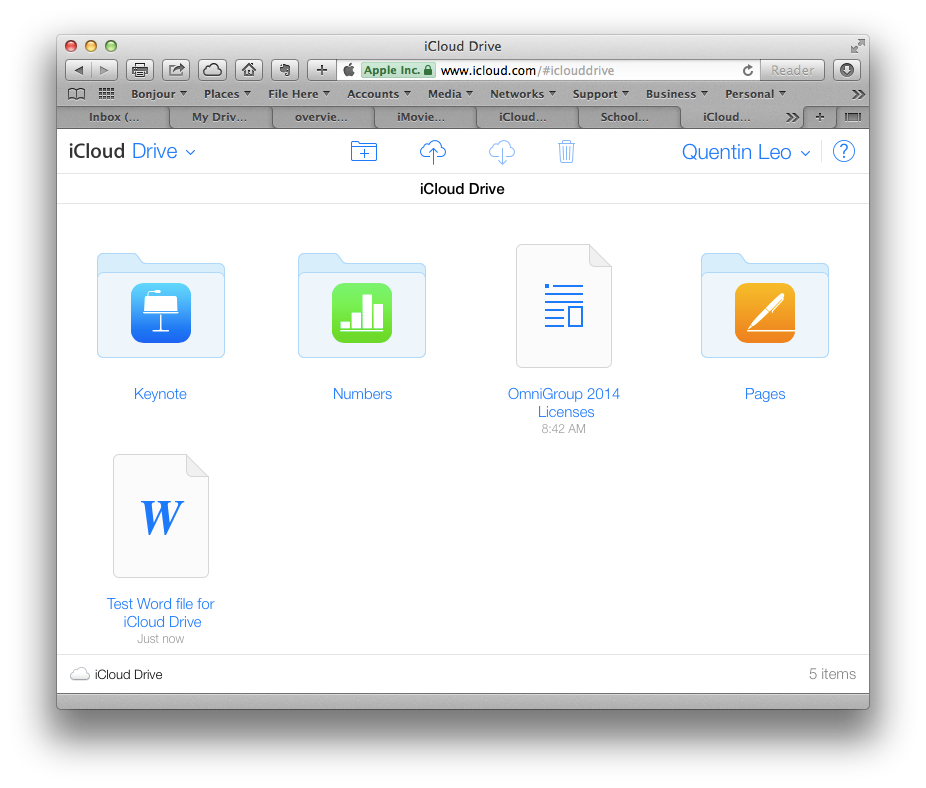The width and height of the screenshot is (926, 788).
Task: Click the Reader button
Action: (x=792, y=70)
